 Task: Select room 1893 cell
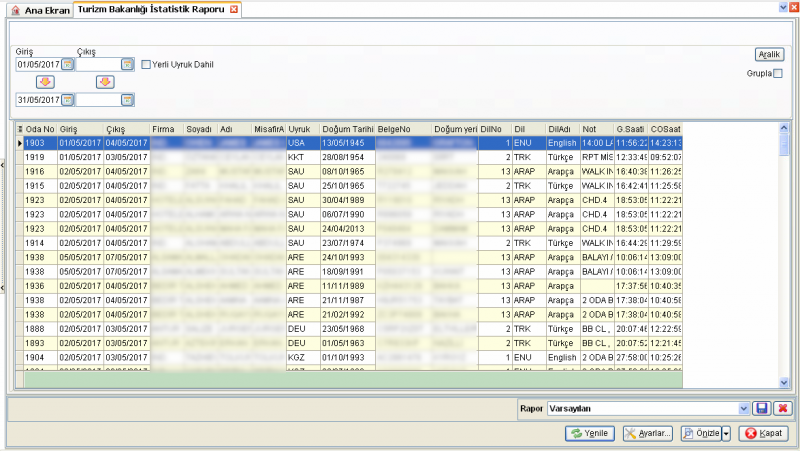click(x=40, y=343)
